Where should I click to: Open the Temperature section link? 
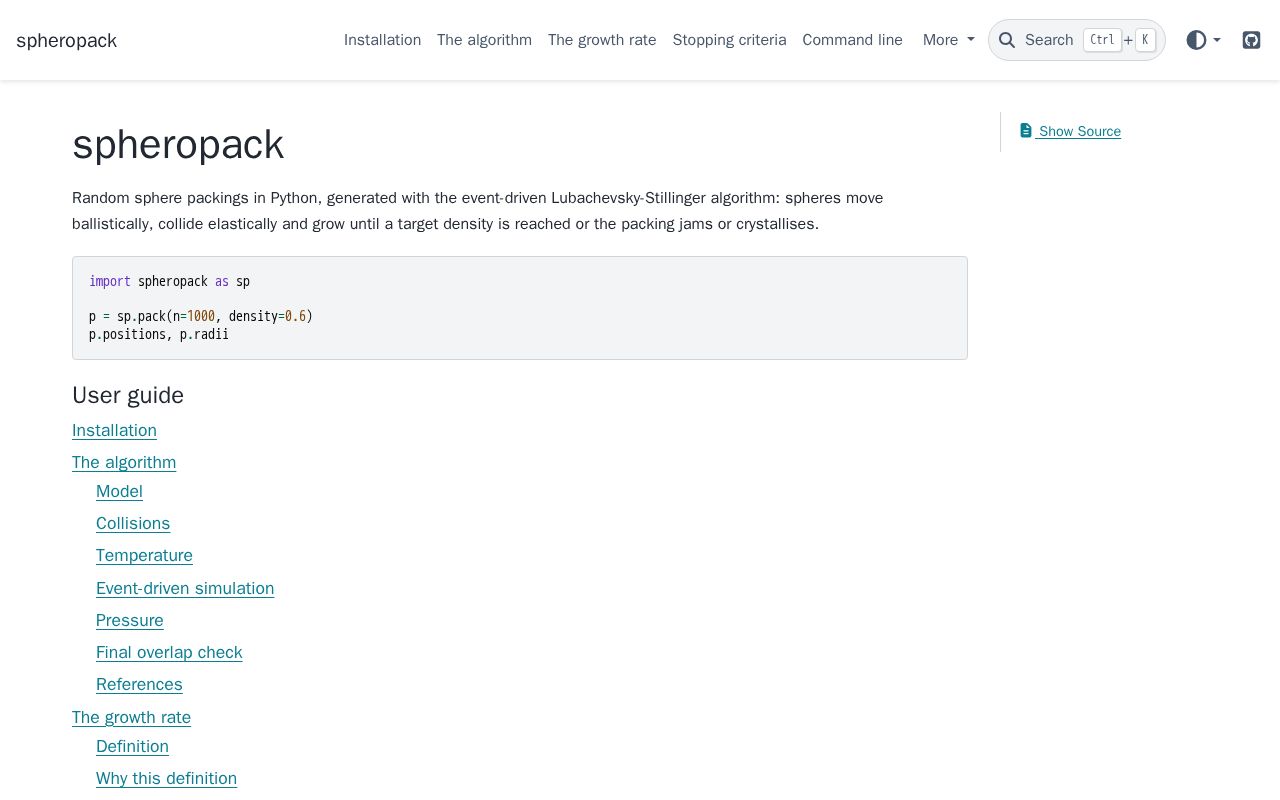coord(144,555)
